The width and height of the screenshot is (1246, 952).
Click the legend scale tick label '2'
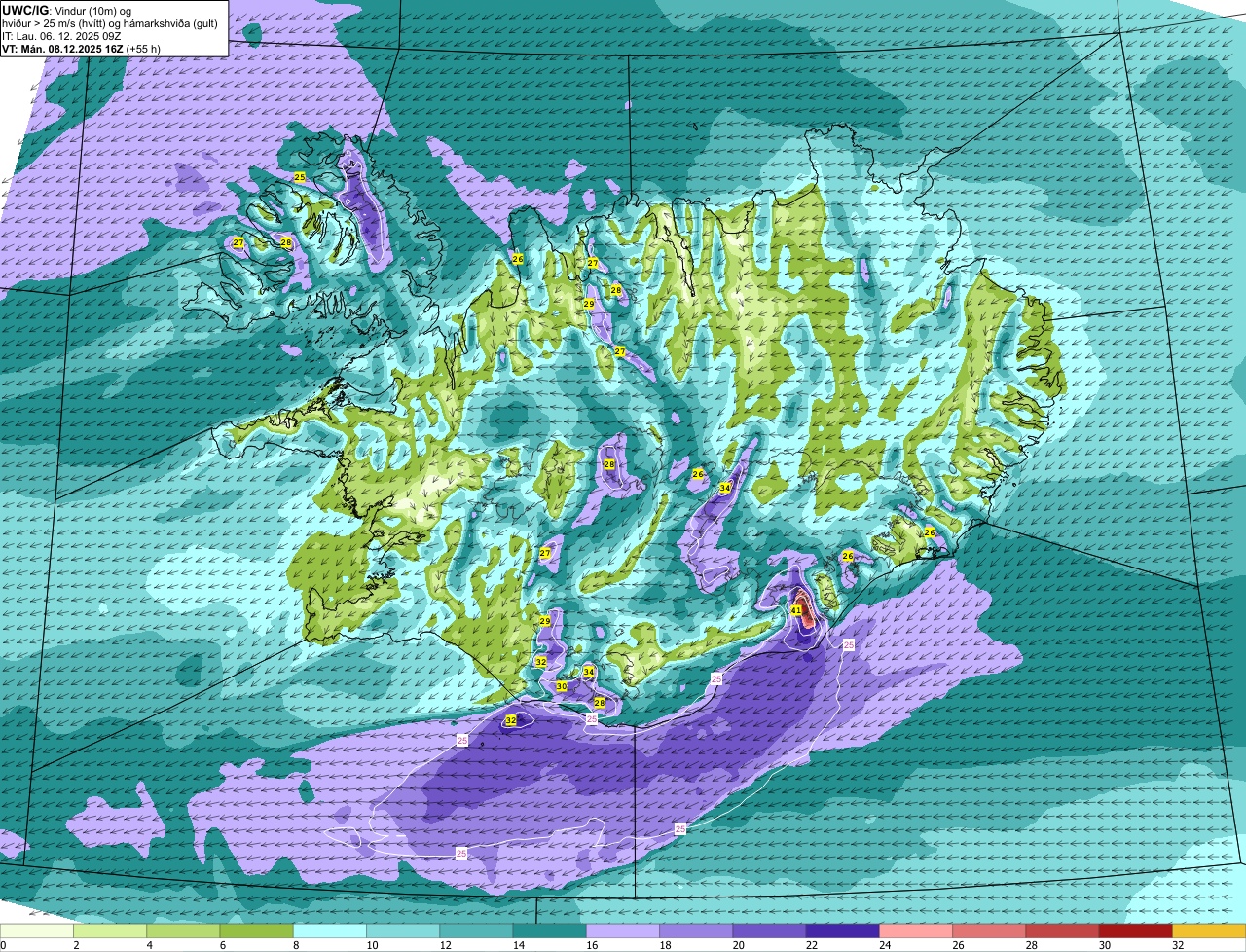click(75, 945)
